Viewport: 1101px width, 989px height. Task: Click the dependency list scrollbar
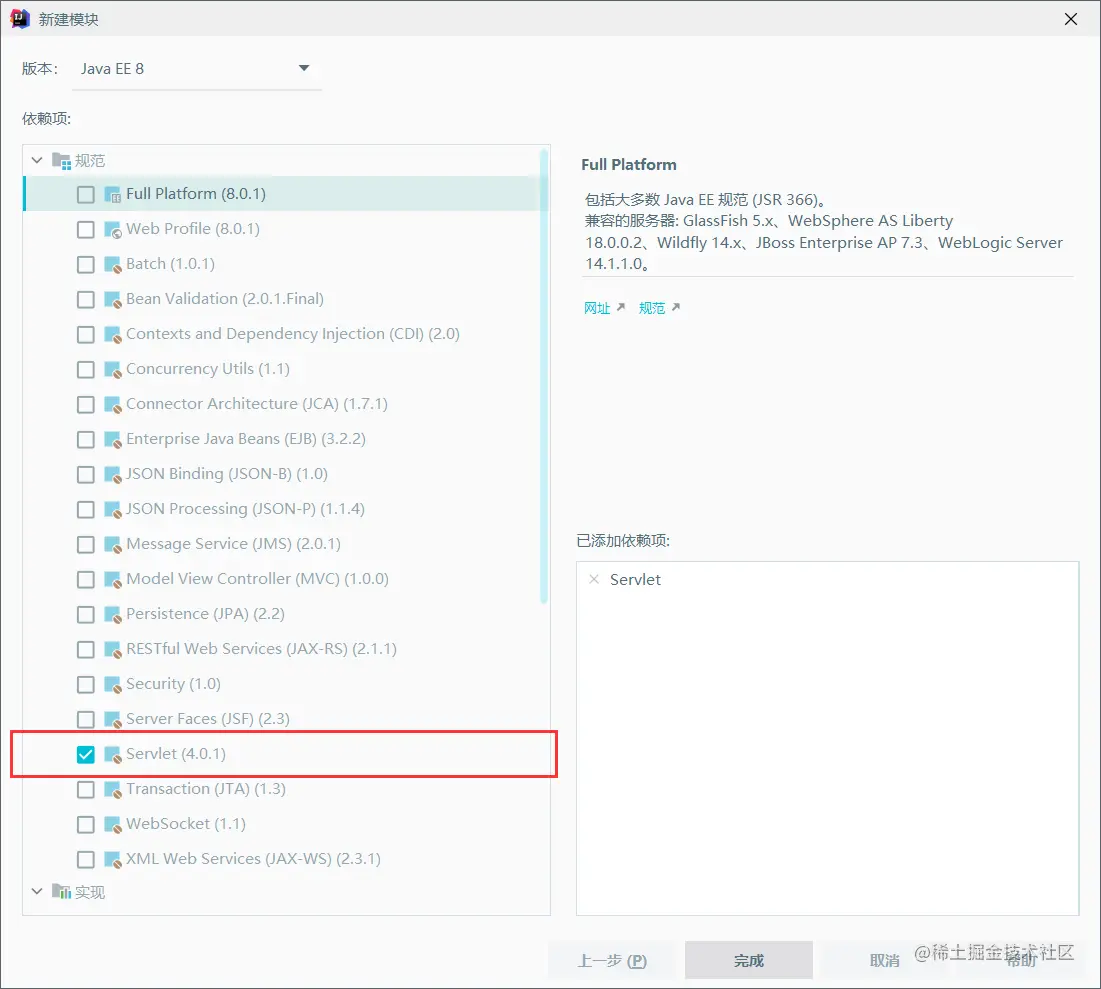(x=543, y=376)
